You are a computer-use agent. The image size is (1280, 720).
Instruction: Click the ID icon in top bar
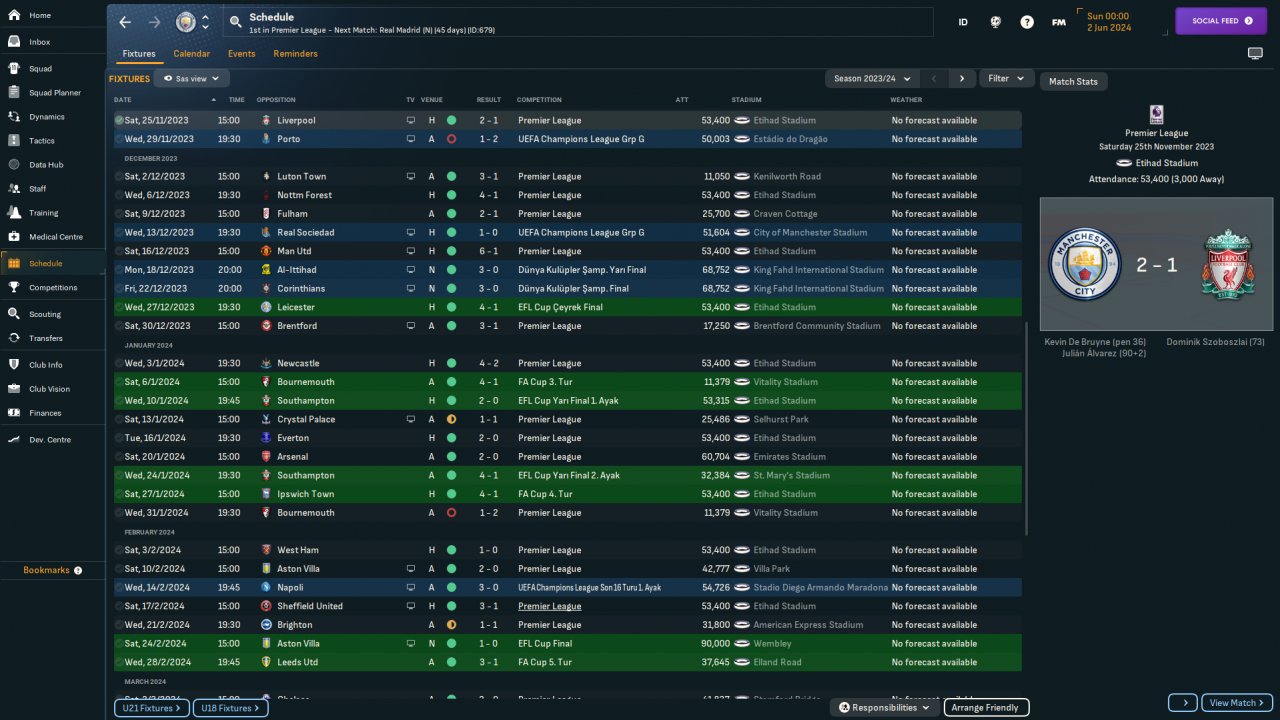tap(963, 22)
